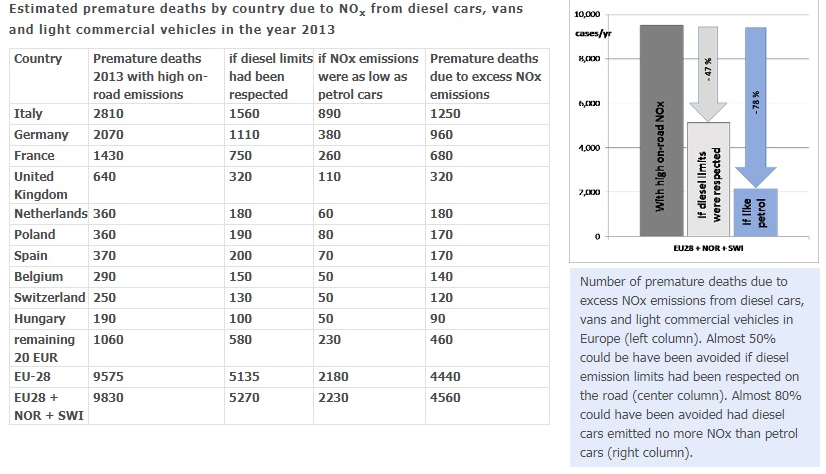The height and width of the screenshot is (474, 826).
Task: Click Belgium's 140 value
Action: 441,276
